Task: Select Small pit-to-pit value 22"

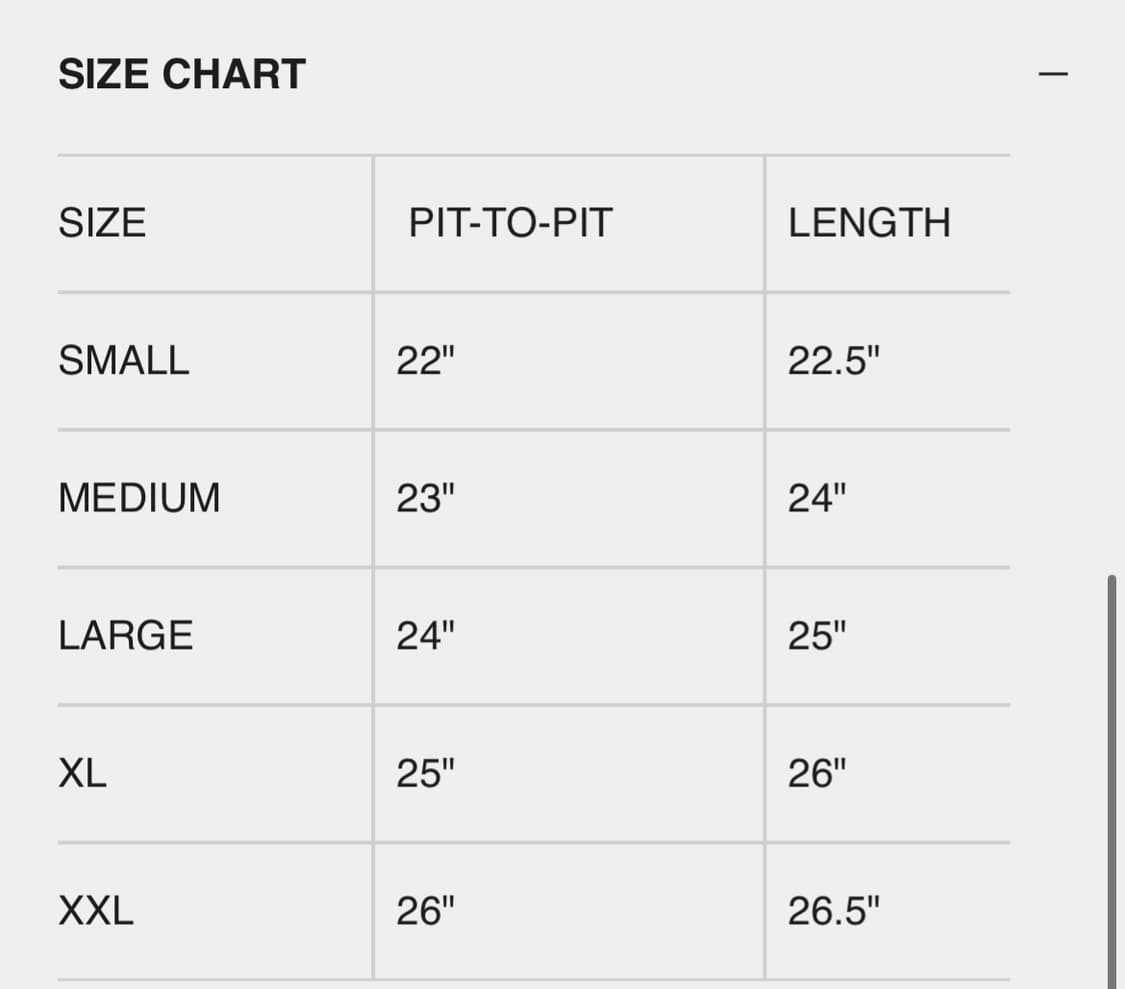Action: tap(425, 361)
